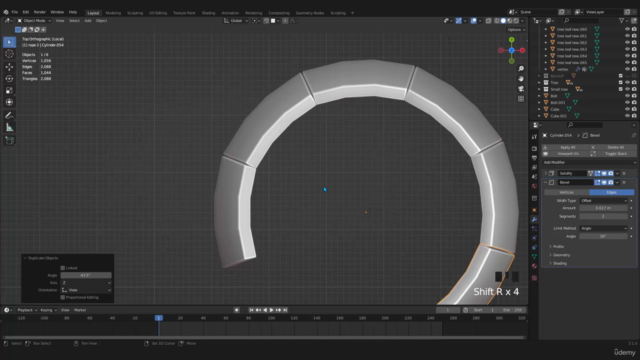The width and height of the screenshot is (640, 360).
Task: Select the Scale tool
Action: coord(9,90)
